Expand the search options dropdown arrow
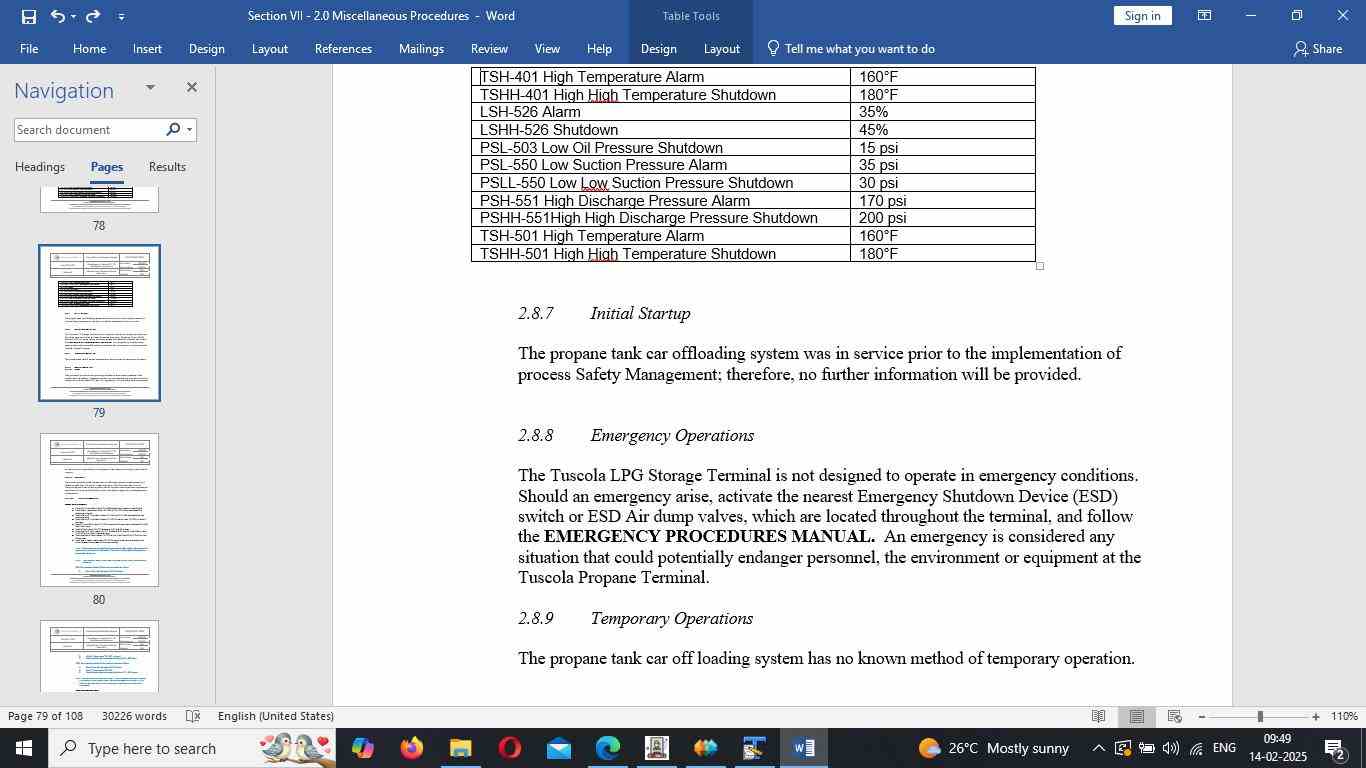Viewport: 1366px width, 768px height. [x=189, y=129]
